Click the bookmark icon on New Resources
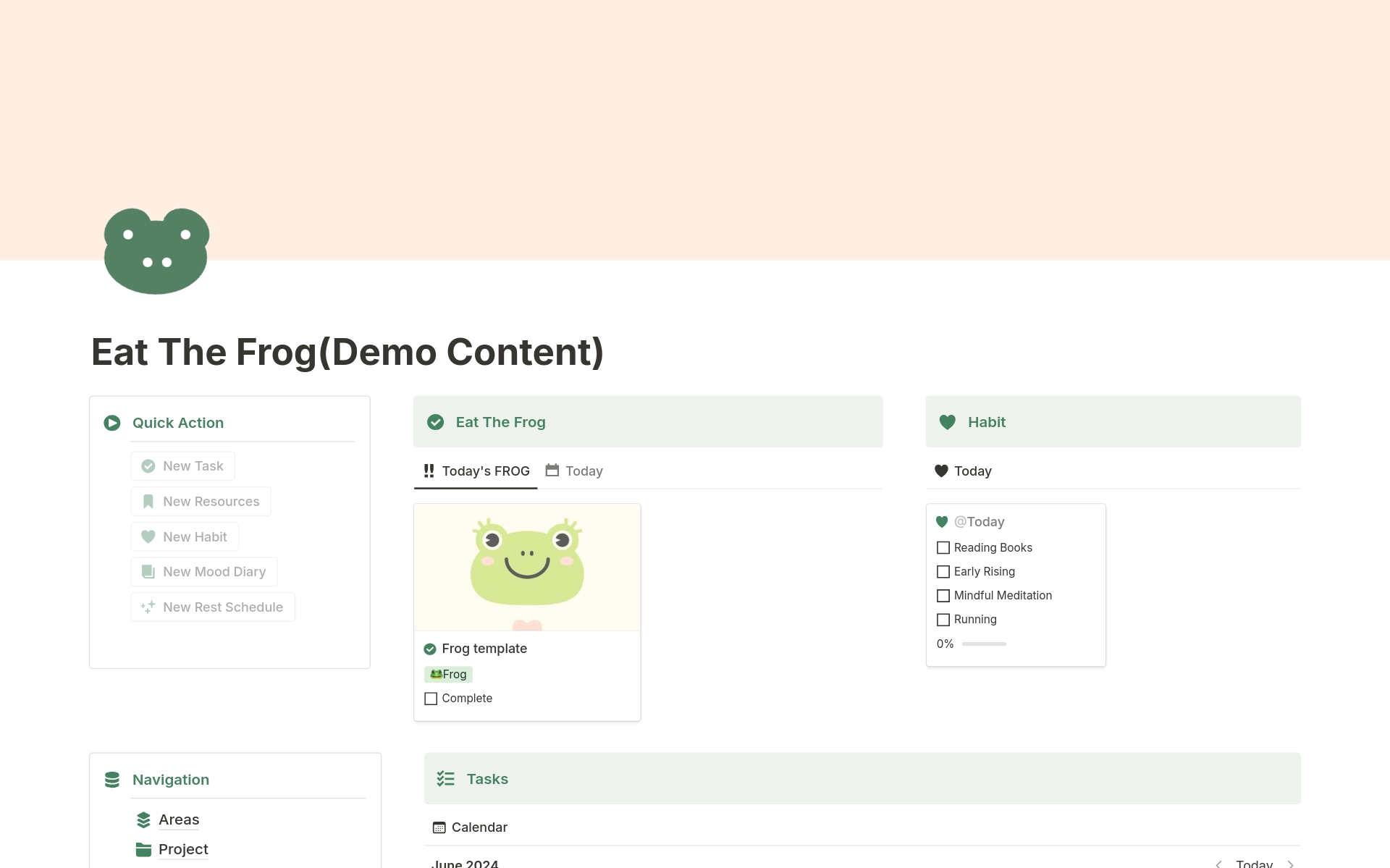 [x=148, y=501]
